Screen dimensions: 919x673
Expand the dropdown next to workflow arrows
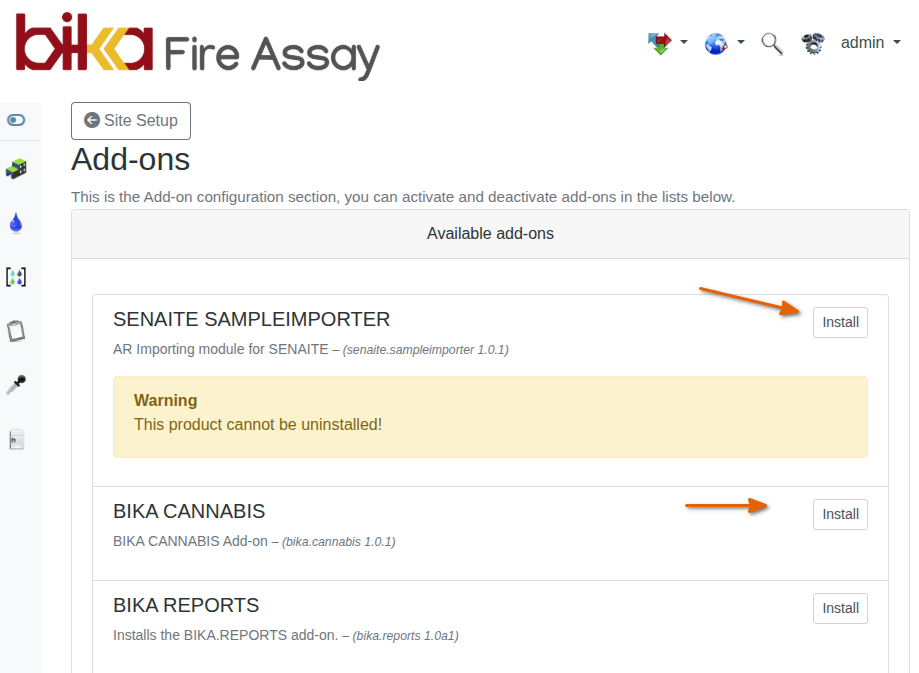(x=684, y=43)
